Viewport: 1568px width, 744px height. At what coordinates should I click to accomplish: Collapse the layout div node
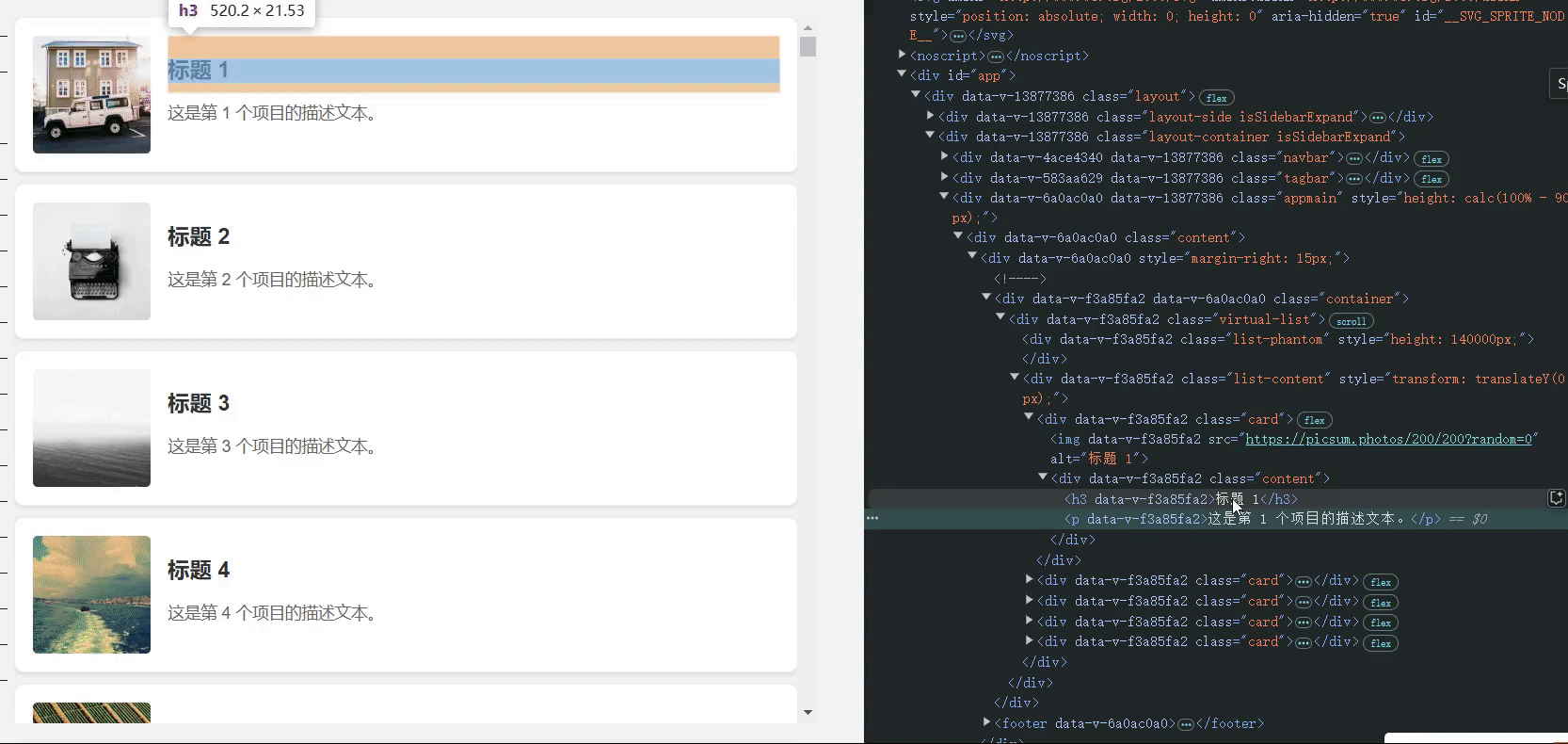pos(916,96)
